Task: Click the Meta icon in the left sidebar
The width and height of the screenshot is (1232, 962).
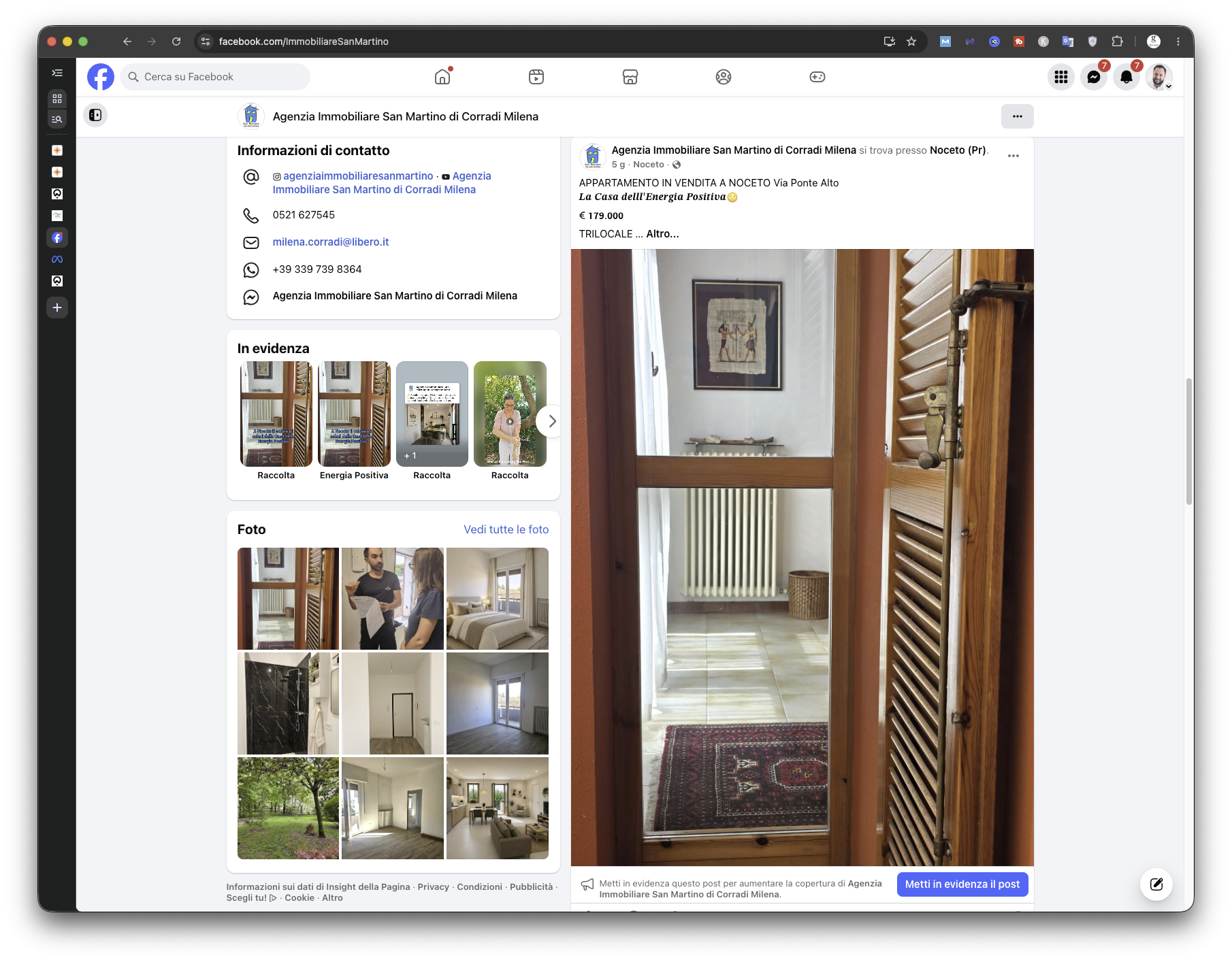Action: [57, 259]
